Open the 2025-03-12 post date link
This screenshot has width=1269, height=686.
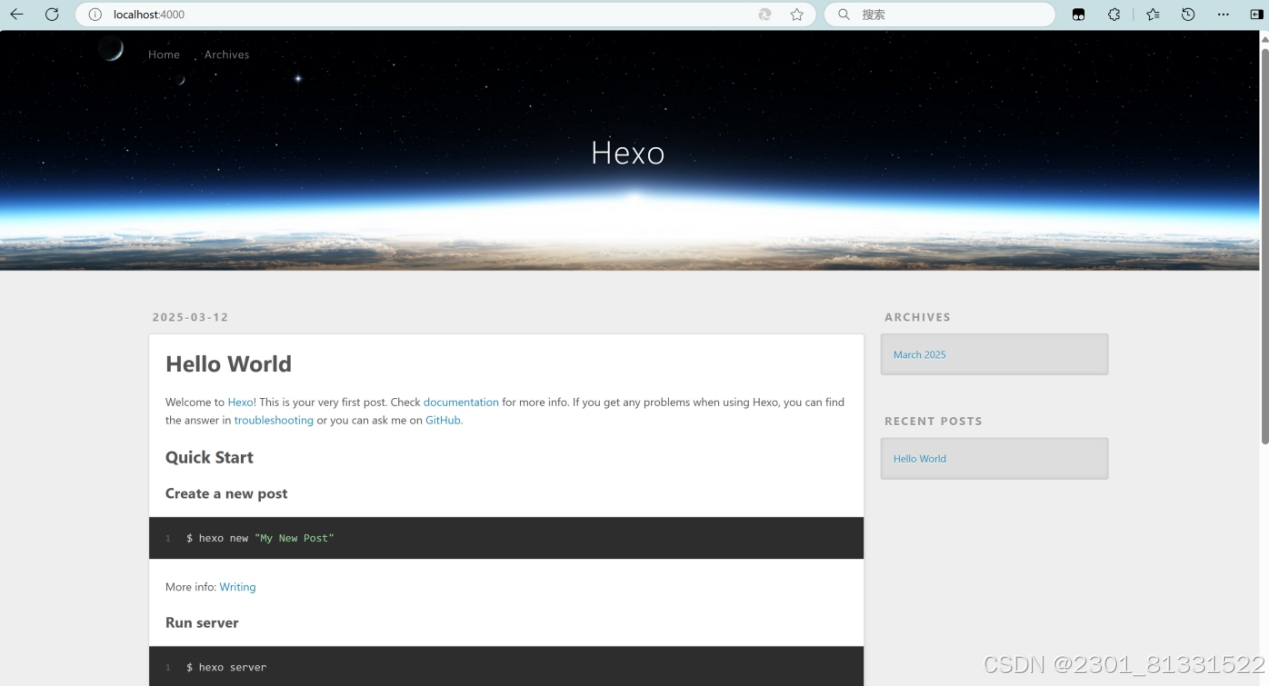(x=190, y=317)
